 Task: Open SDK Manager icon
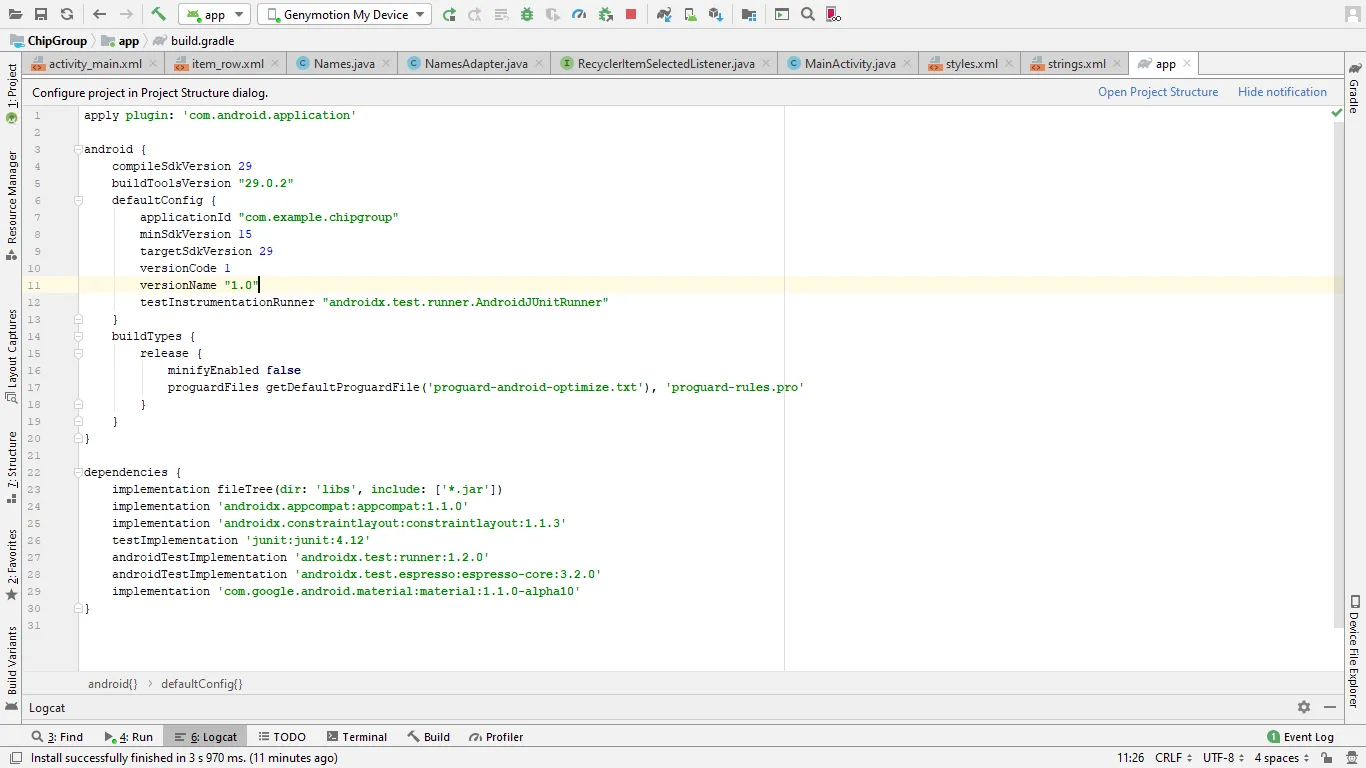716,14
